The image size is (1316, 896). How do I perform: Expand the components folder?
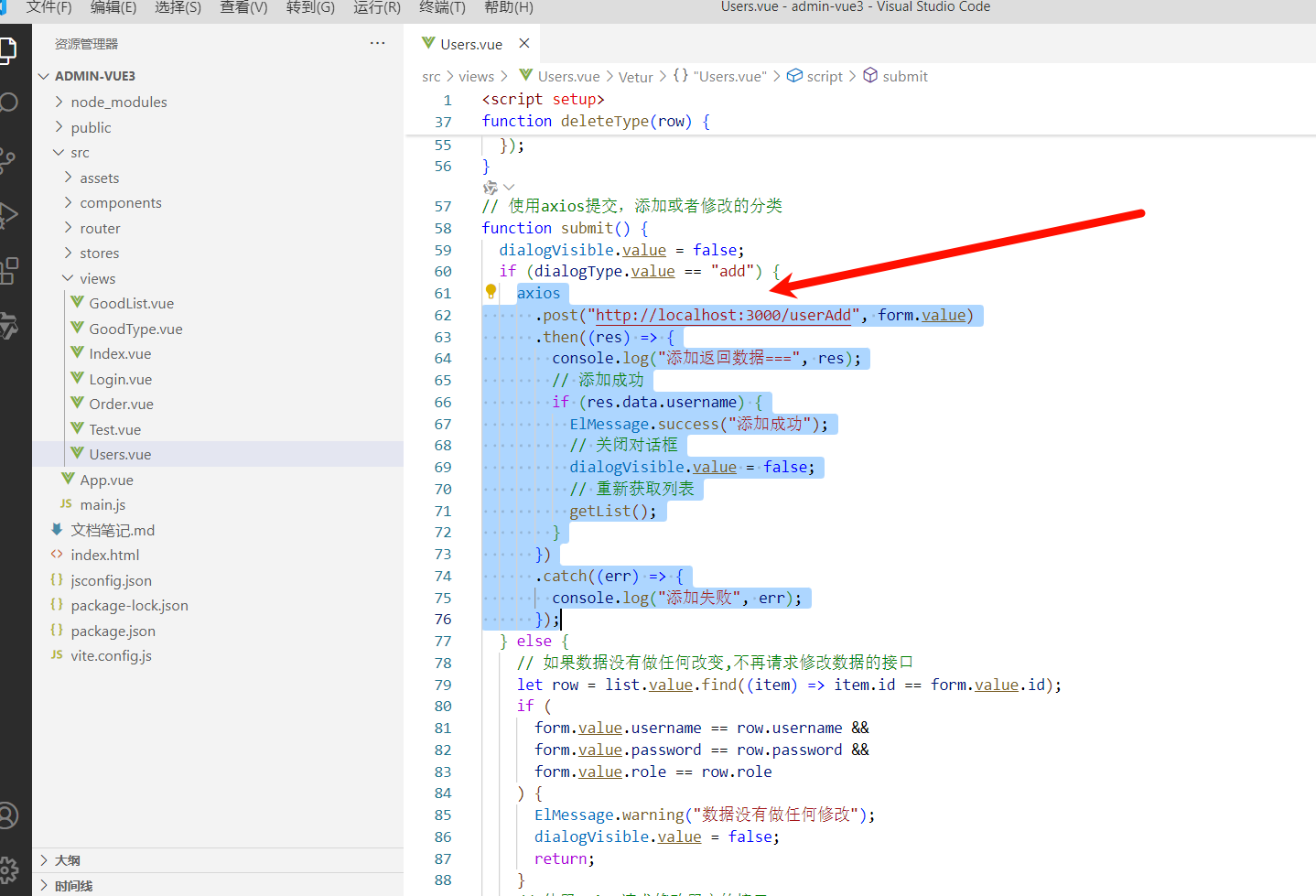click(x=69, y=202)
